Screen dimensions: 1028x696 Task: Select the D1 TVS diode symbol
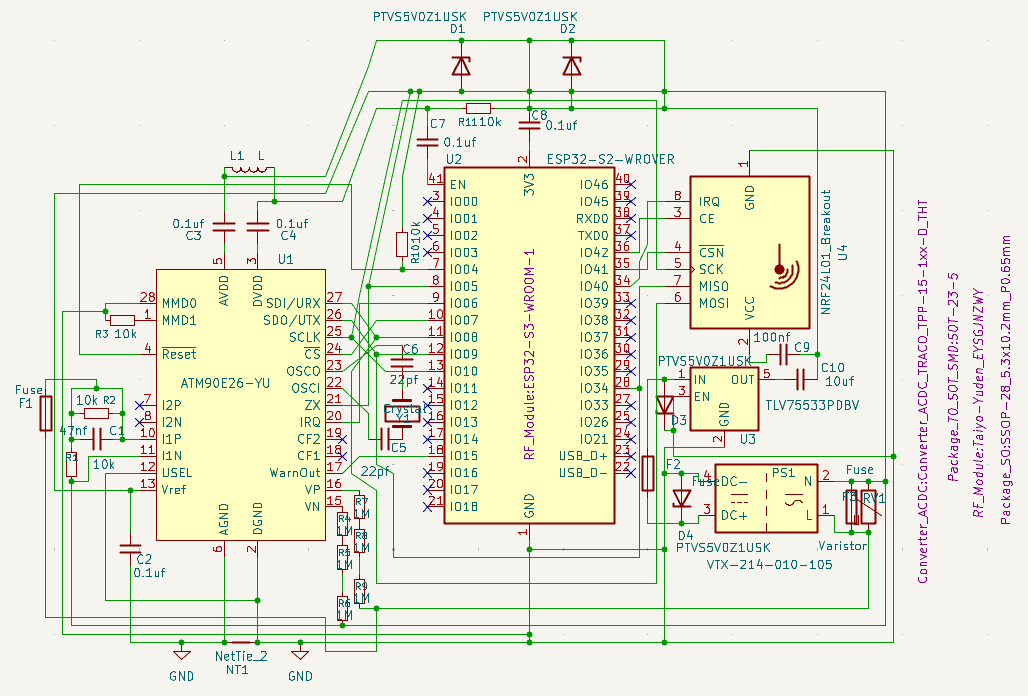pos(462,66)
